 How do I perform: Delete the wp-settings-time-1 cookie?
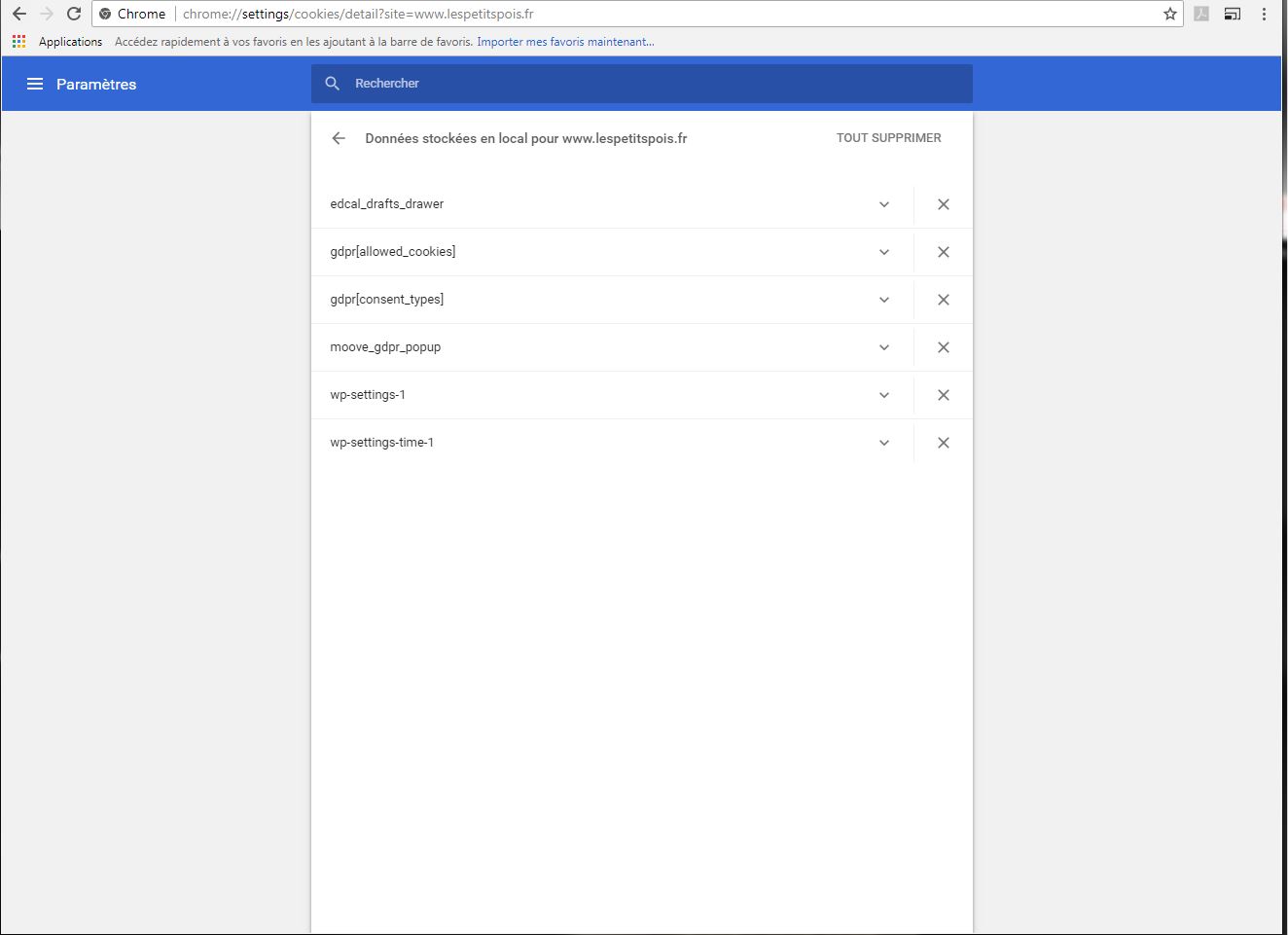pyautogui.click(x=943, y=443)
